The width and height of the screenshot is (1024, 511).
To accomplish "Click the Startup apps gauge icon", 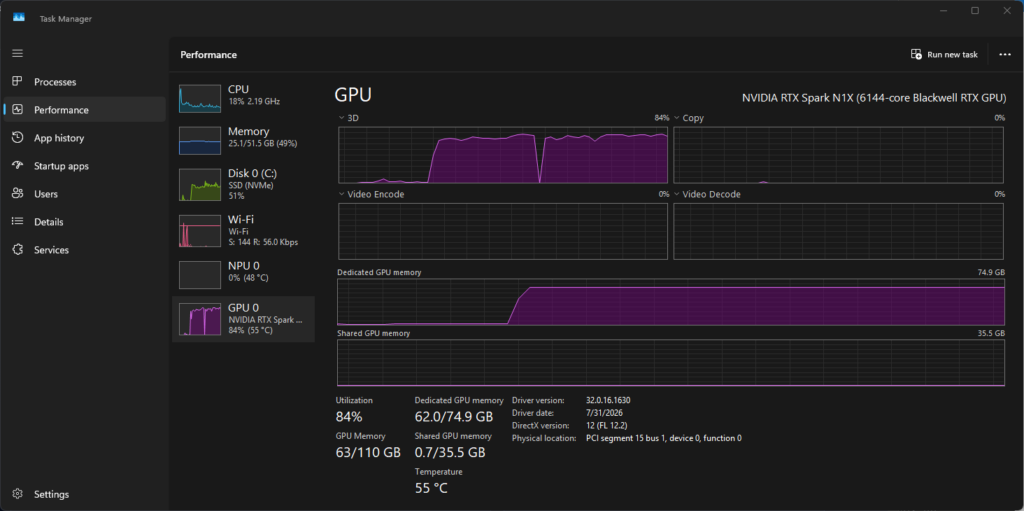I will tap(18, 166).
